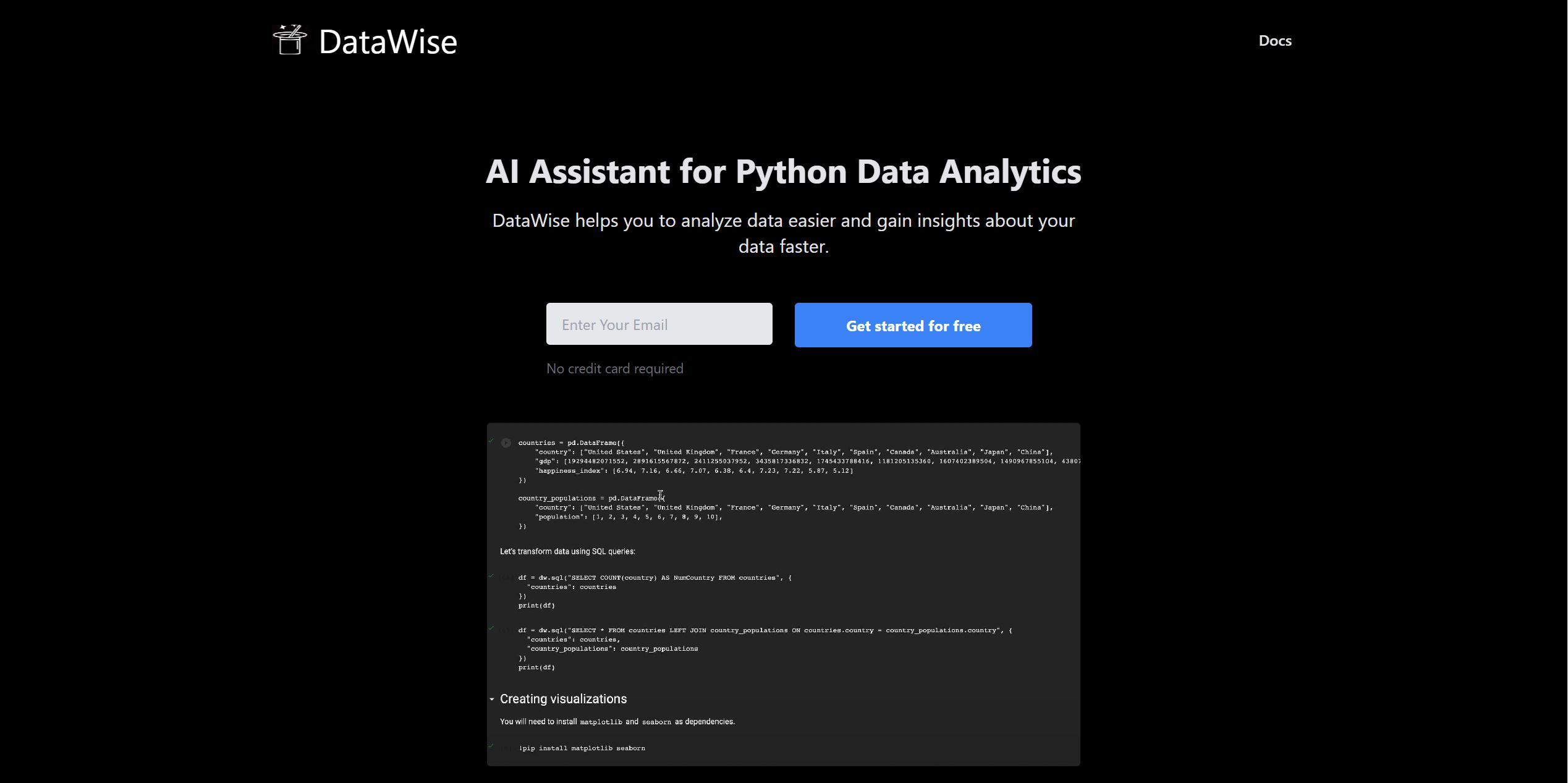Focus the Enter Your Email field
Viewport: 1568px width, 783px height.
click(x=659, y=324)
